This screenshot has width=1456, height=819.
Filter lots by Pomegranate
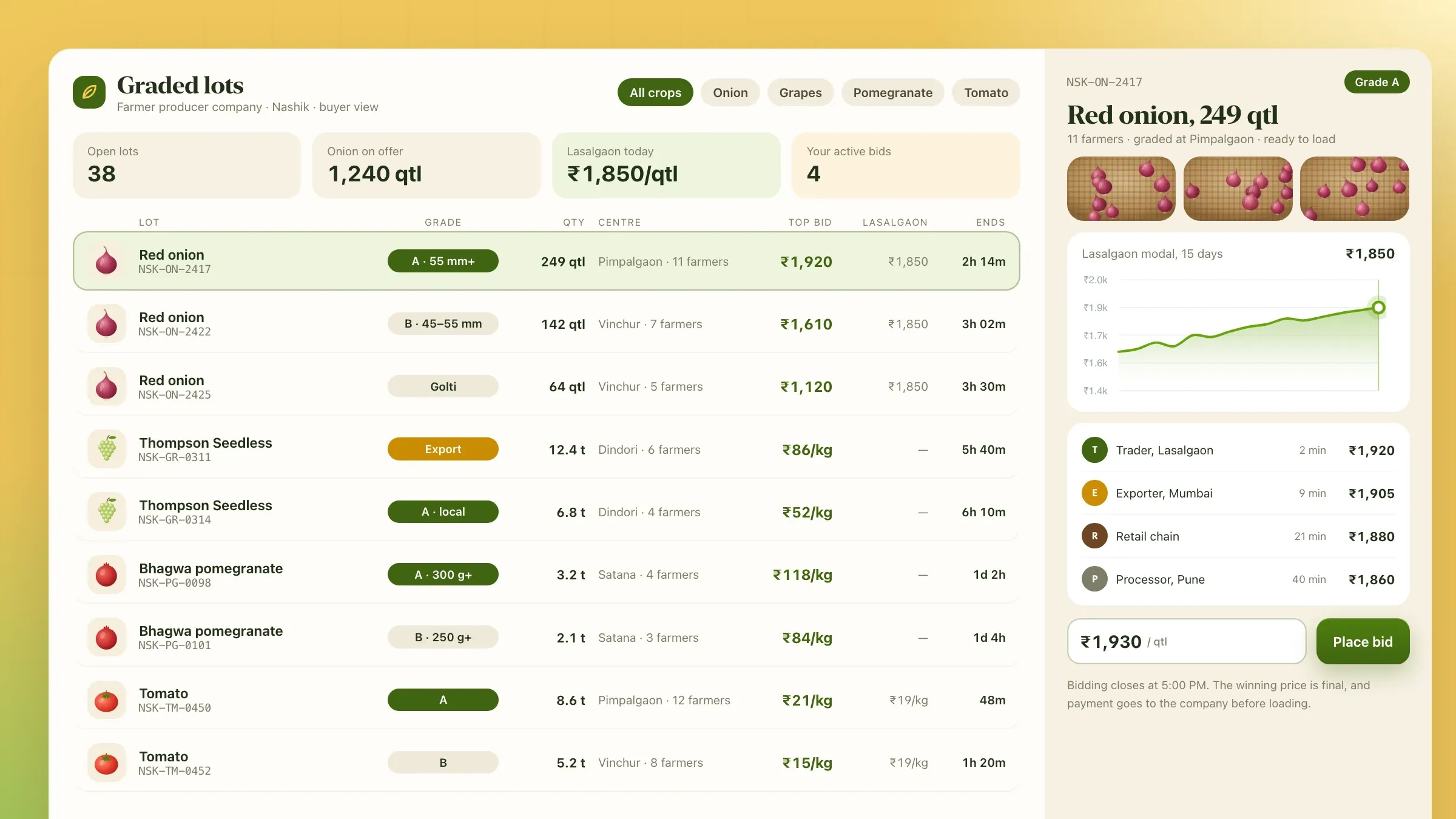(893, 92)
